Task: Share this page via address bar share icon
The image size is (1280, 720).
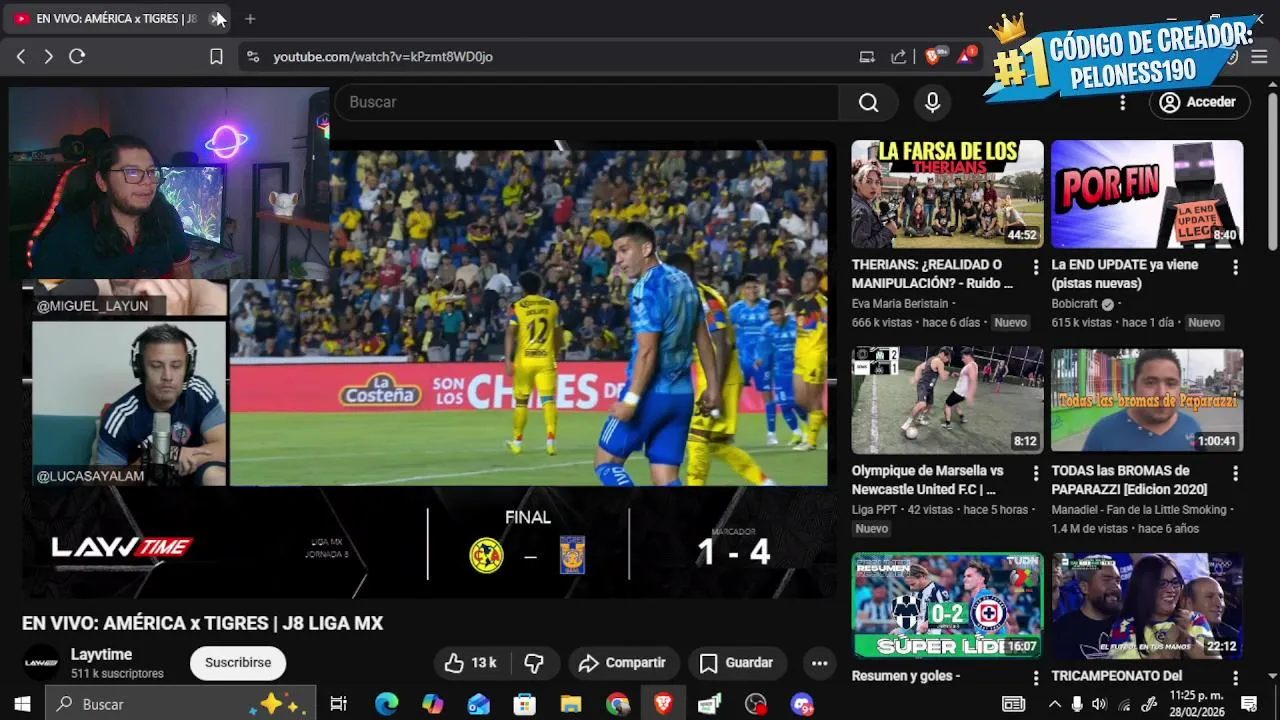Action: (x=899, y=57)
